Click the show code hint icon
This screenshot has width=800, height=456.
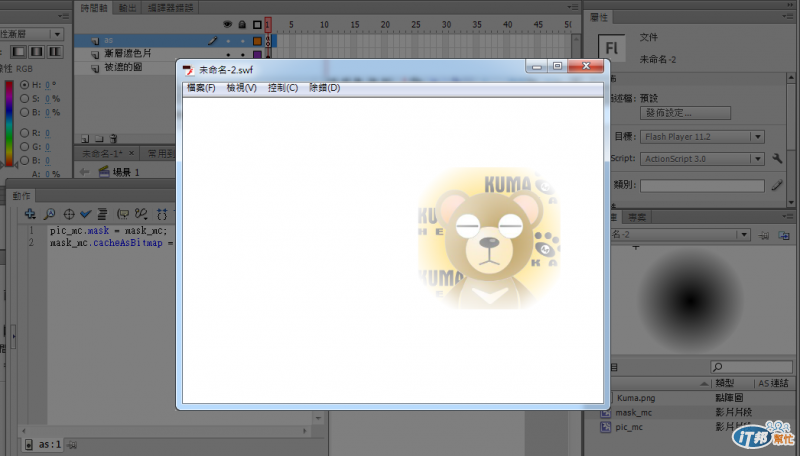pyautogui.click(x=123, y=214)
